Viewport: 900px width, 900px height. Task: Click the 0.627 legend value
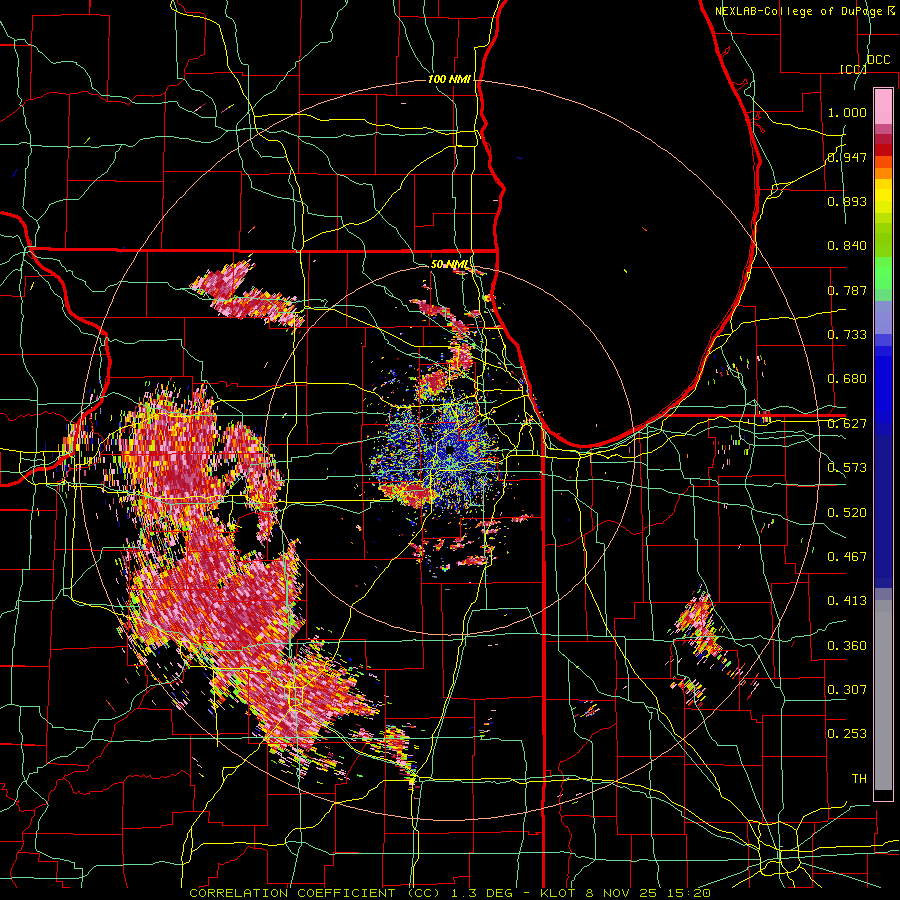coord(847,424)
